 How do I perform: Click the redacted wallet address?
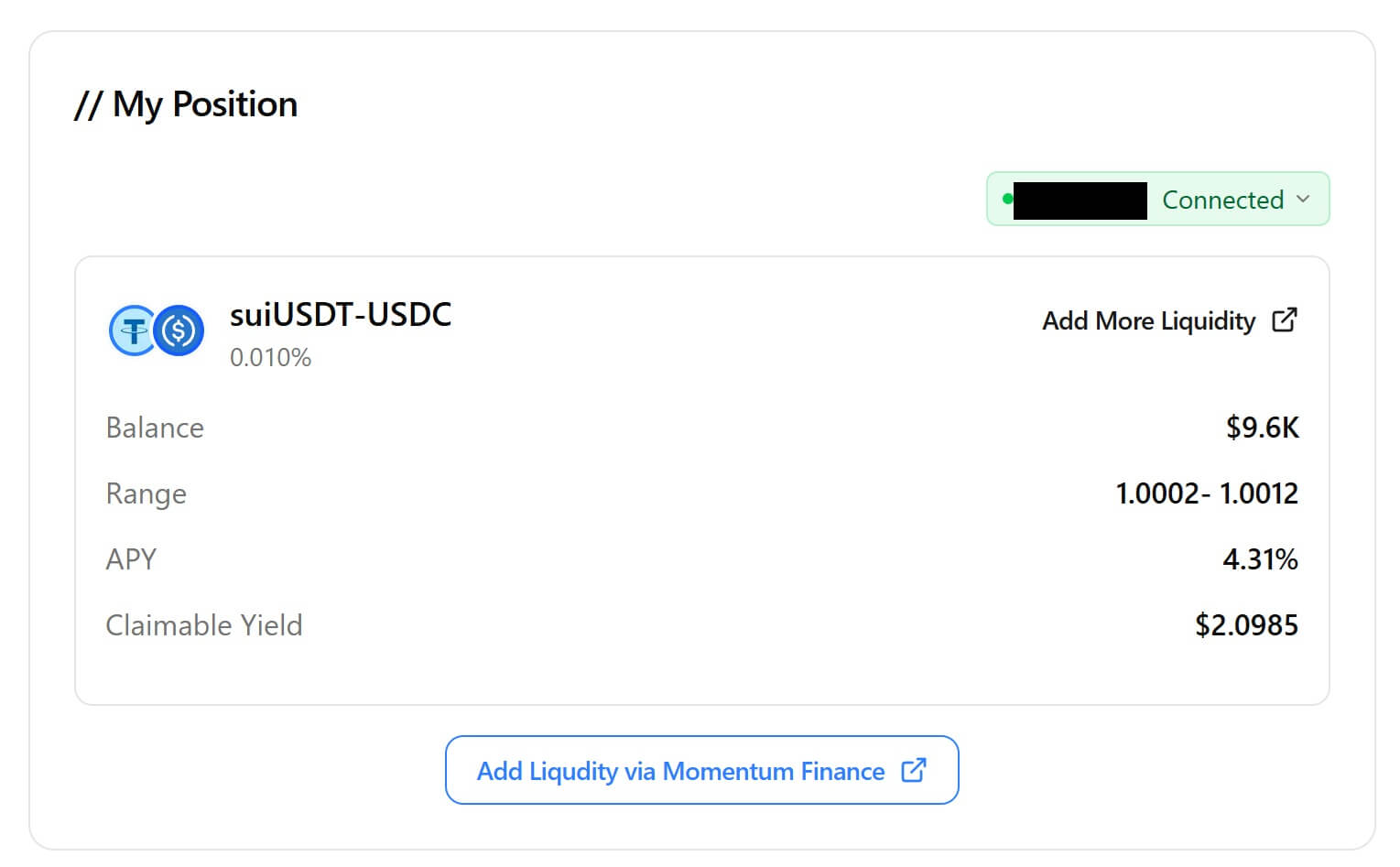point(1080,200)
